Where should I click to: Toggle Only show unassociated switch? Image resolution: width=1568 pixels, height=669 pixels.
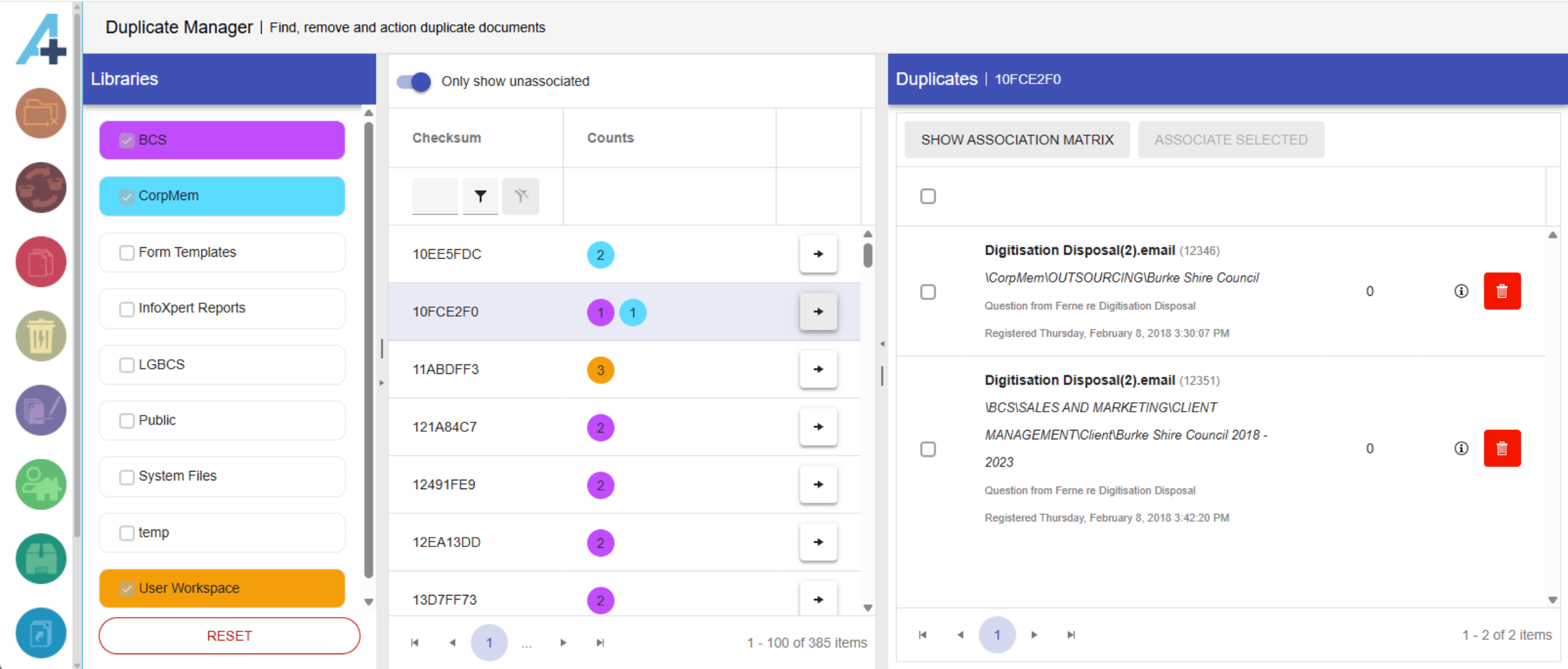(x=414, y=82)
